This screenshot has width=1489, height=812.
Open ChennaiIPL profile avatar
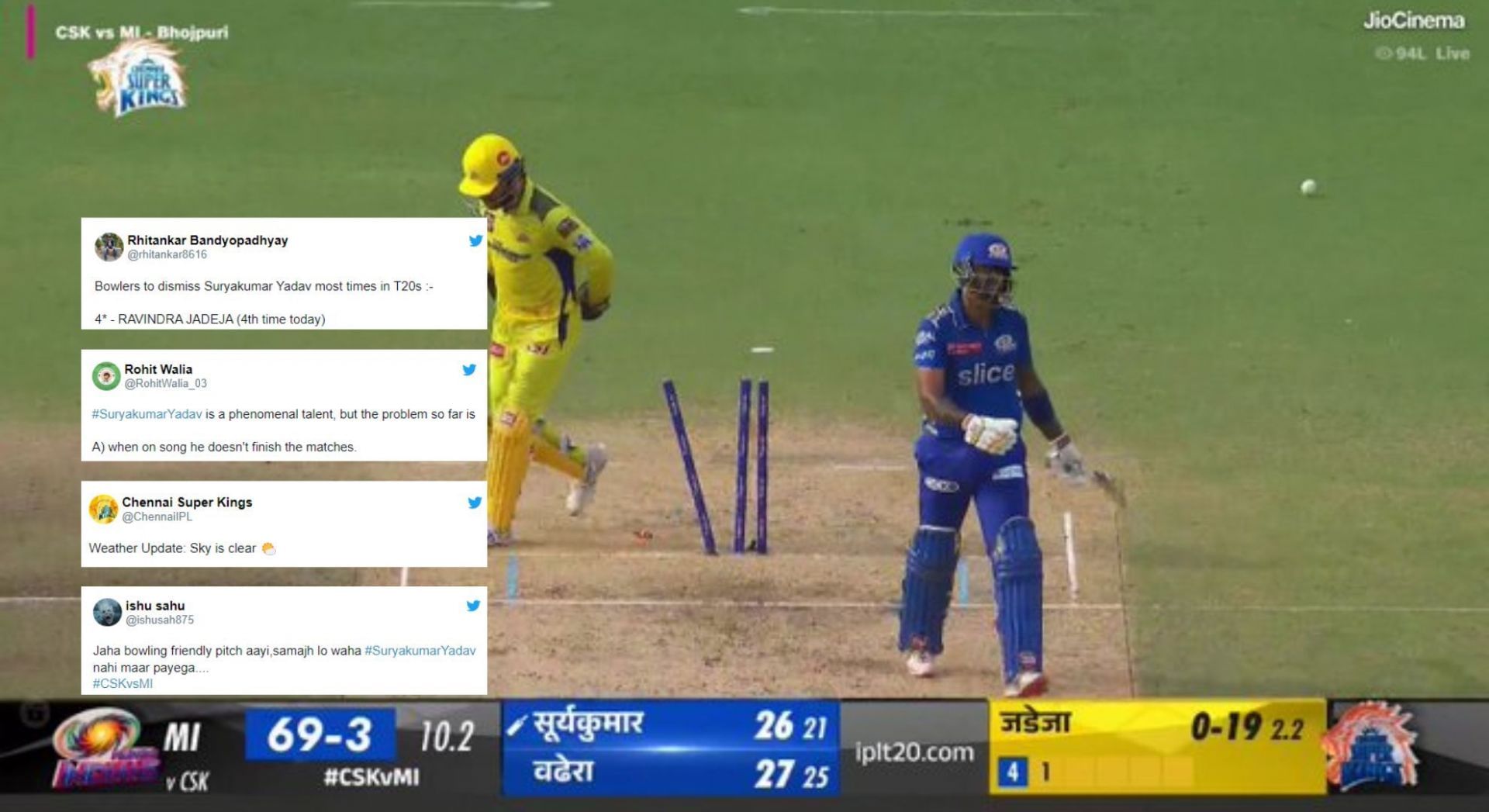pyautogui.click(x=103, y=509)
